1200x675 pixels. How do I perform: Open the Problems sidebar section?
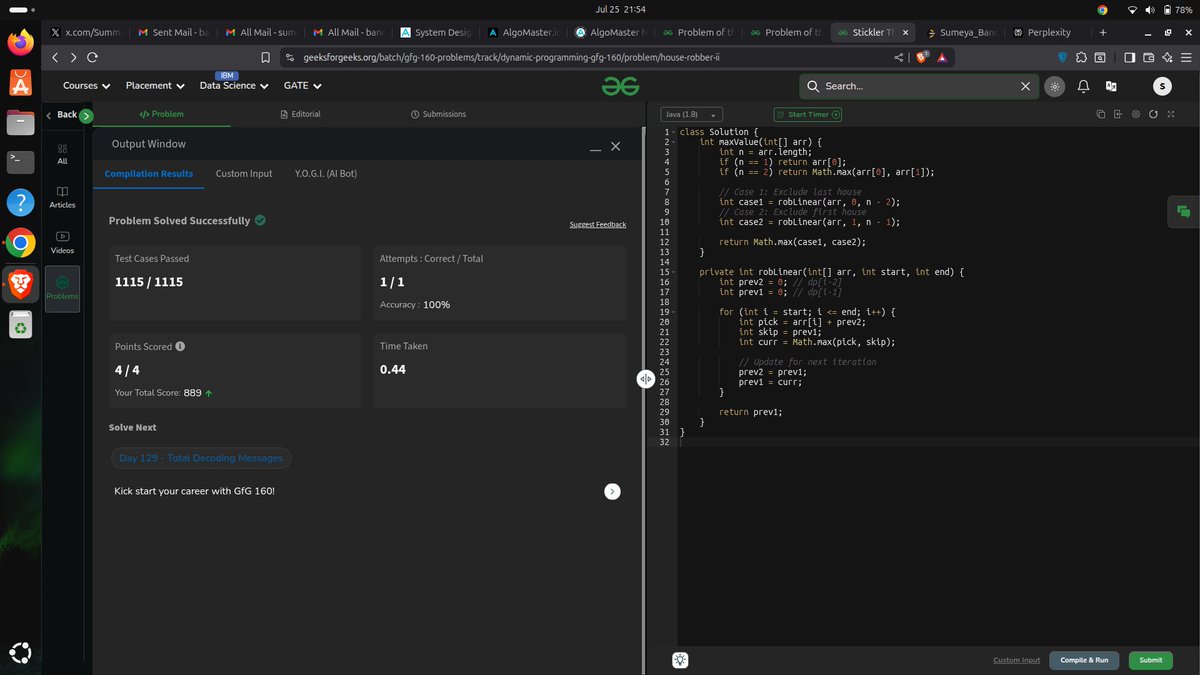[x=62, y=289]
